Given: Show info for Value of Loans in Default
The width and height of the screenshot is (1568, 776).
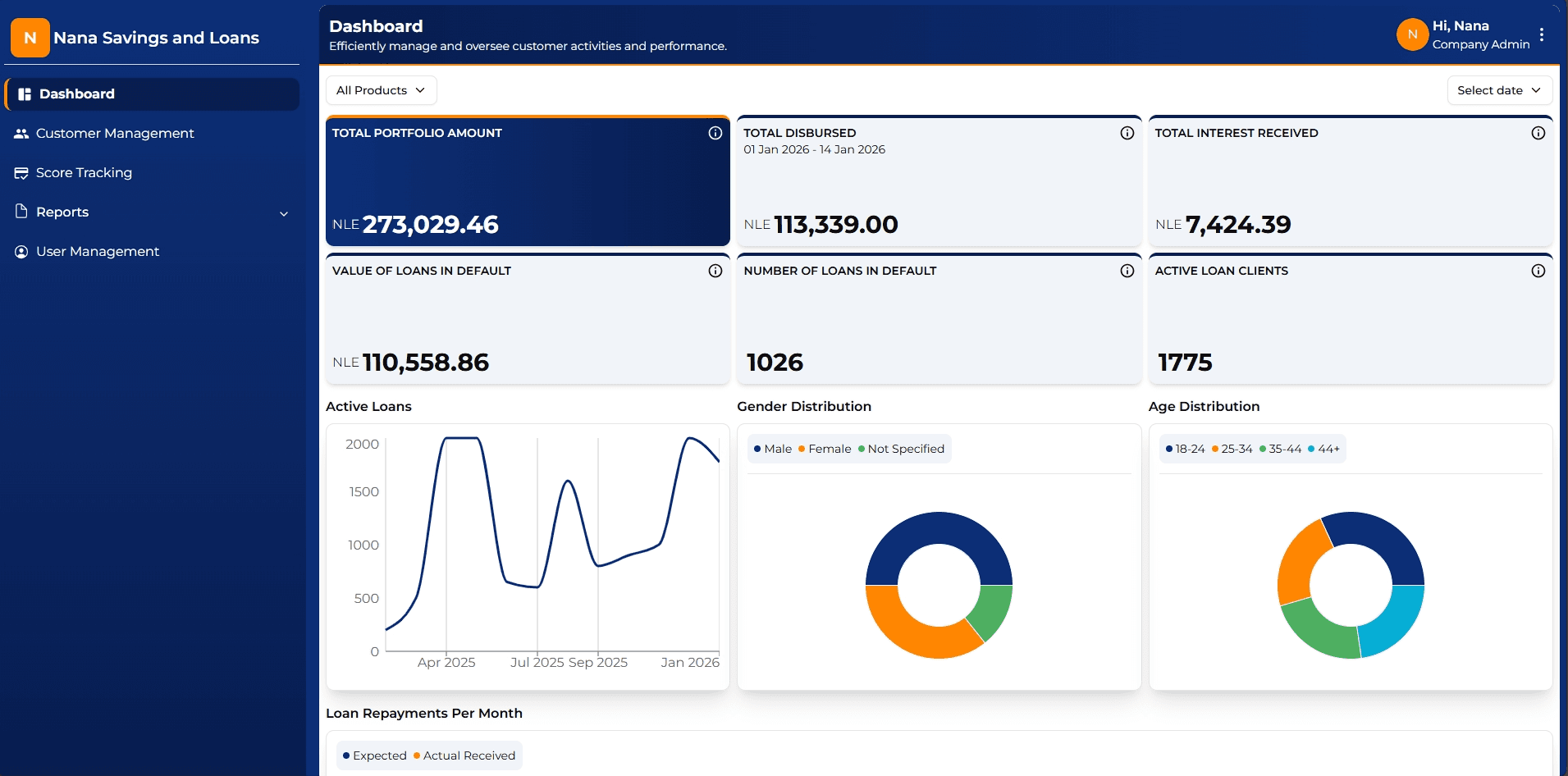Looking at the screenshot, I should 715,271.
